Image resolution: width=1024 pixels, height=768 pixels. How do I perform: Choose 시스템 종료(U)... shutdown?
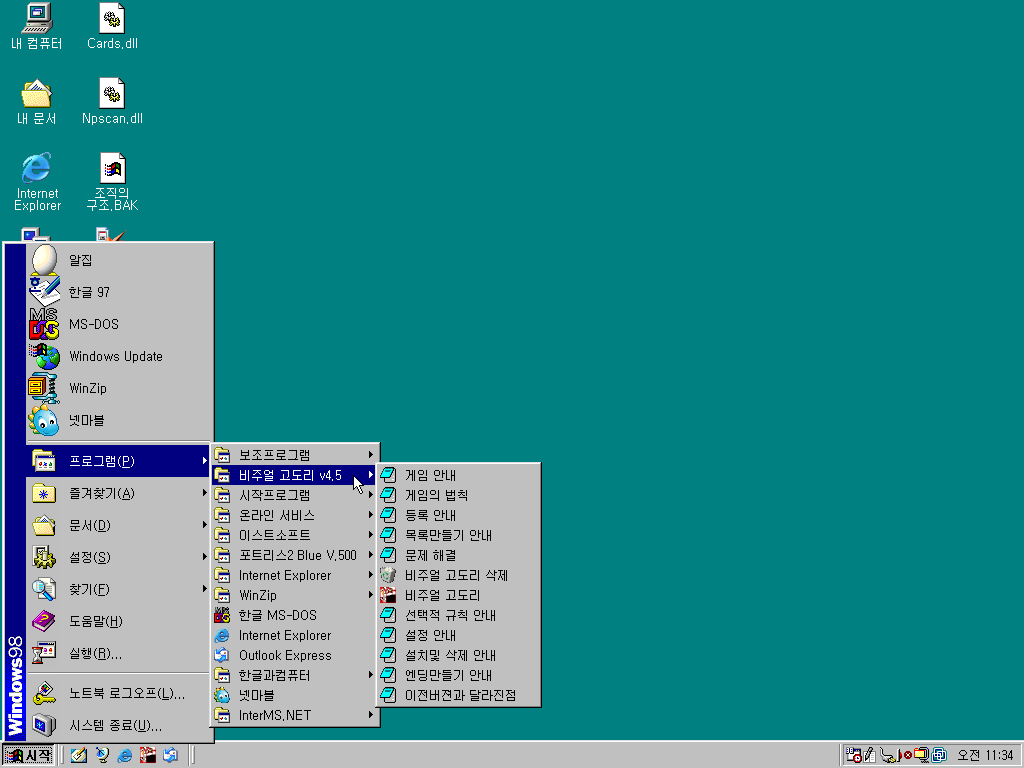pos(120,726)
